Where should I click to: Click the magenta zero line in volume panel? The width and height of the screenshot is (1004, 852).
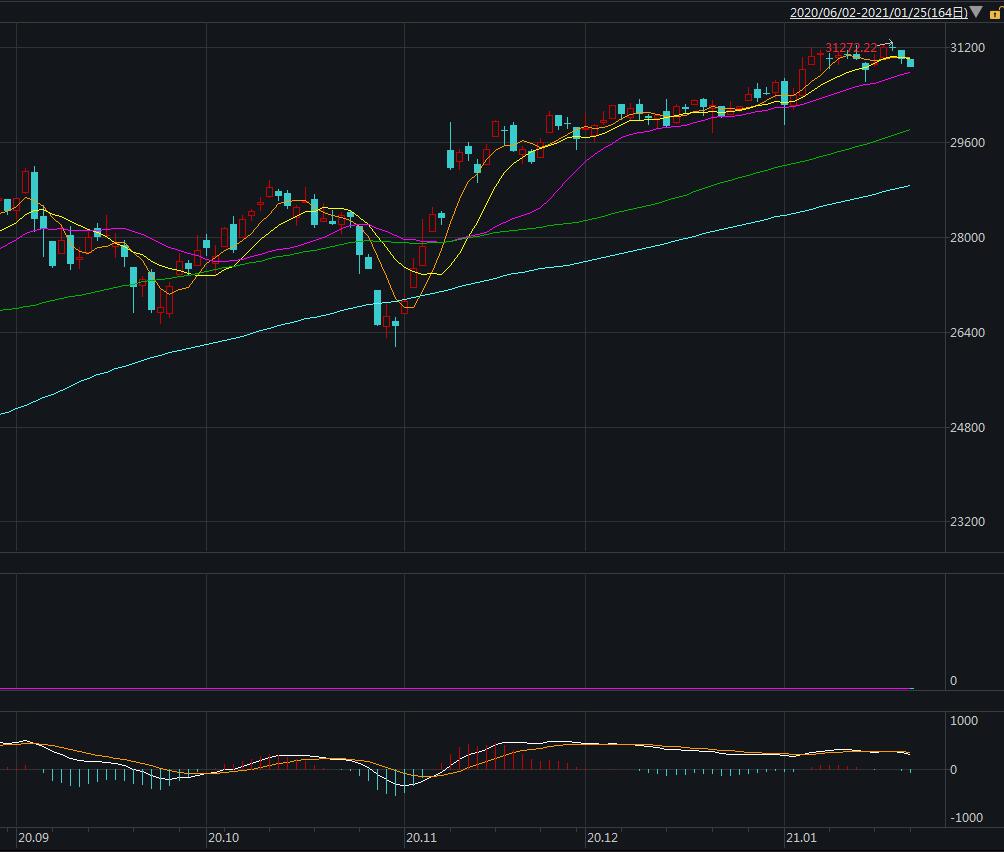457,689
